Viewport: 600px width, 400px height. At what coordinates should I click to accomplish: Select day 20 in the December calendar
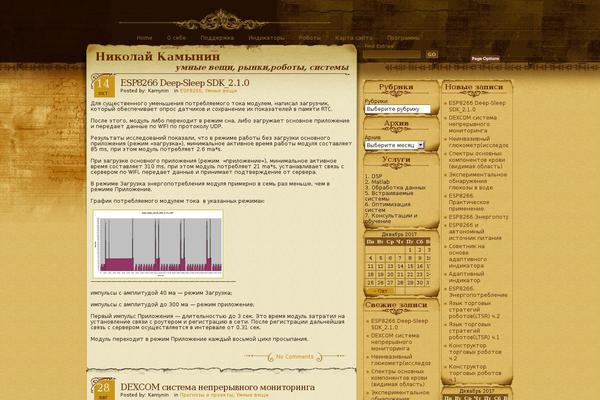tap(390, 274)
